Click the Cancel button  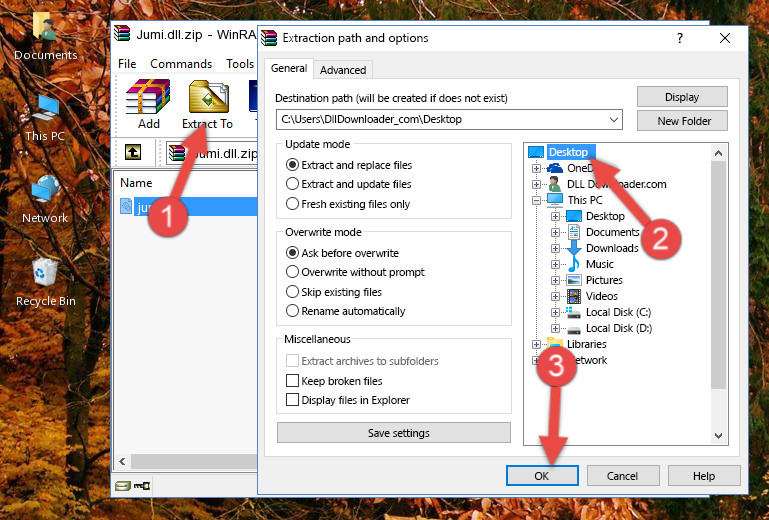(x=622, y=476)
